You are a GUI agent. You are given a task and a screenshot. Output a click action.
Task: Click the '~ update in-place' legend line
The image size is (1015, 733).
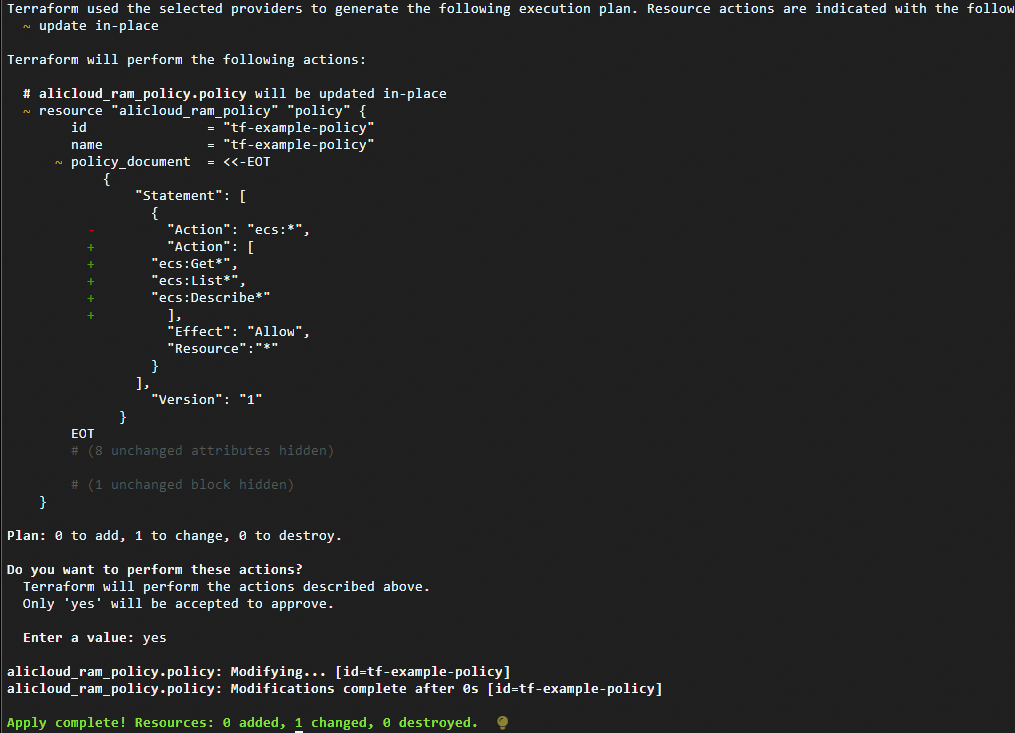click(x=91, y=26)
